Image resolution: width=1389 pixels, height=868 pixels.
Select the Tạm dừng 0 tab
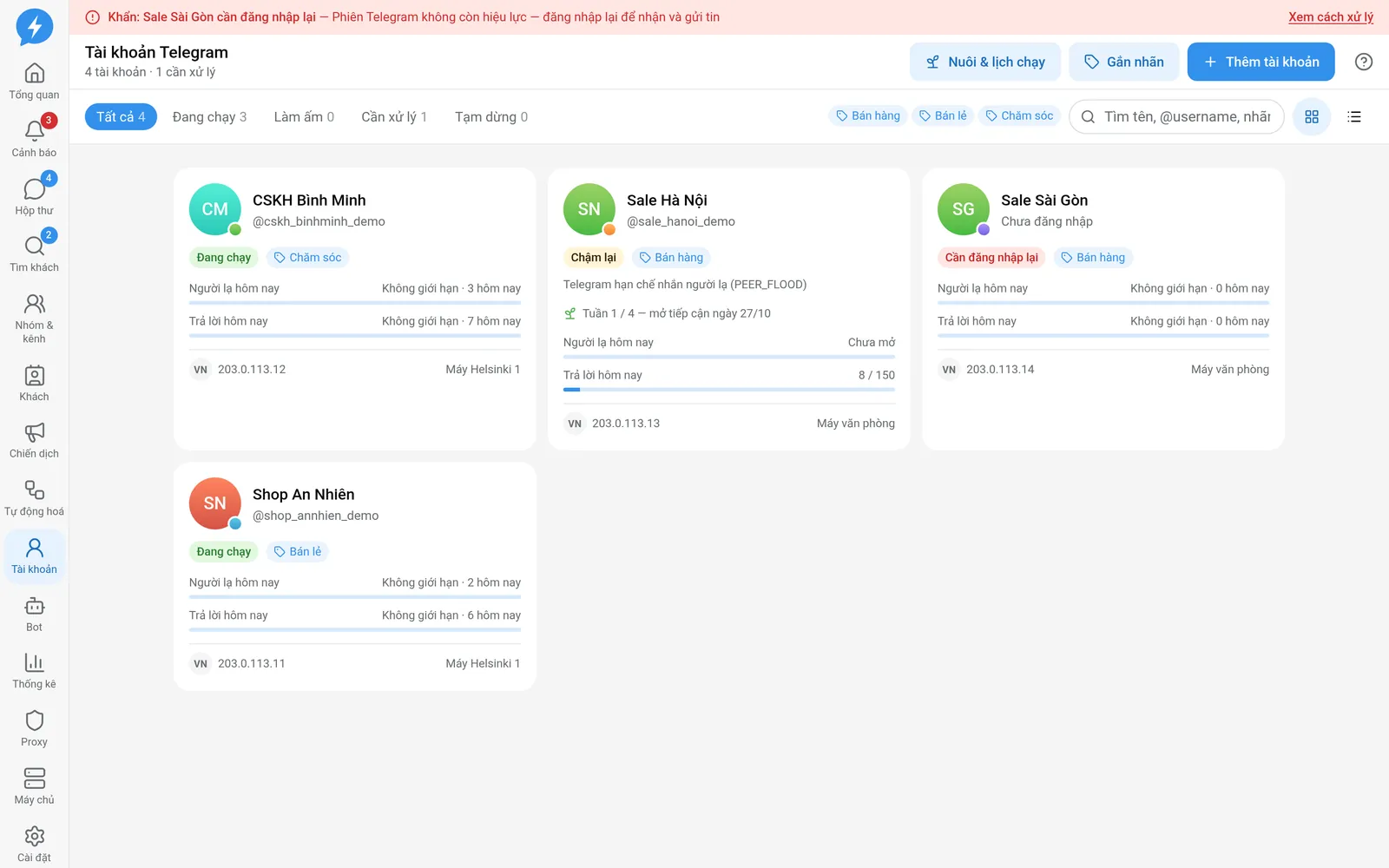click(491, 116)
